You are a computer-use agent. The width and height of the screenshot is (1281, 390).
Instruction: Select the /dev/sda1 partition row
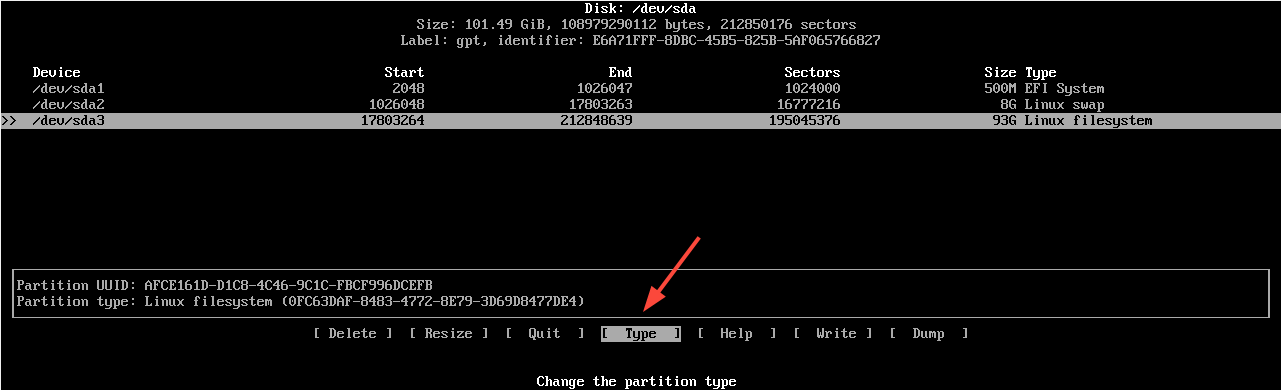coord(640,89)
